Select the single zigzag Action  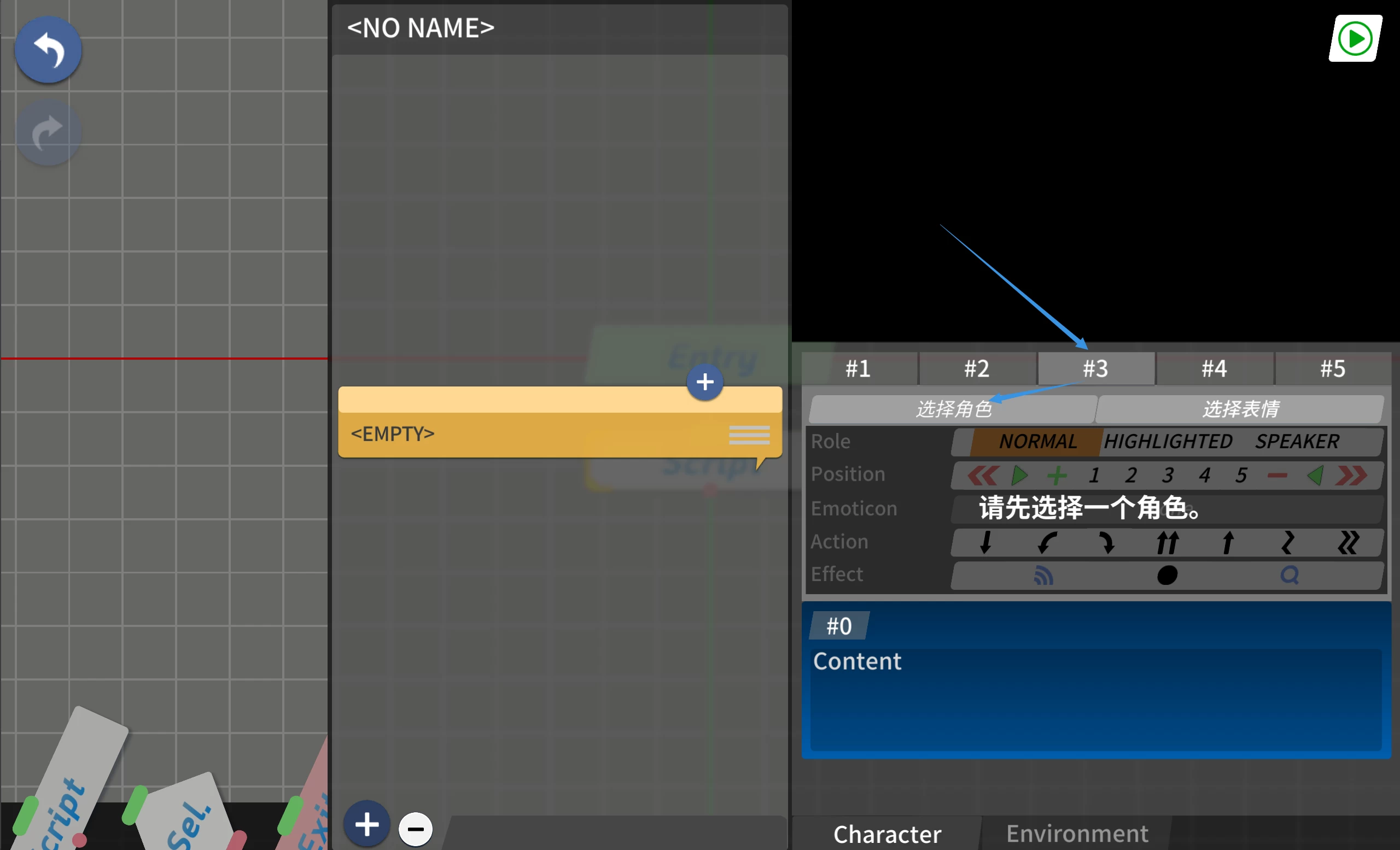pos(1288,542)
